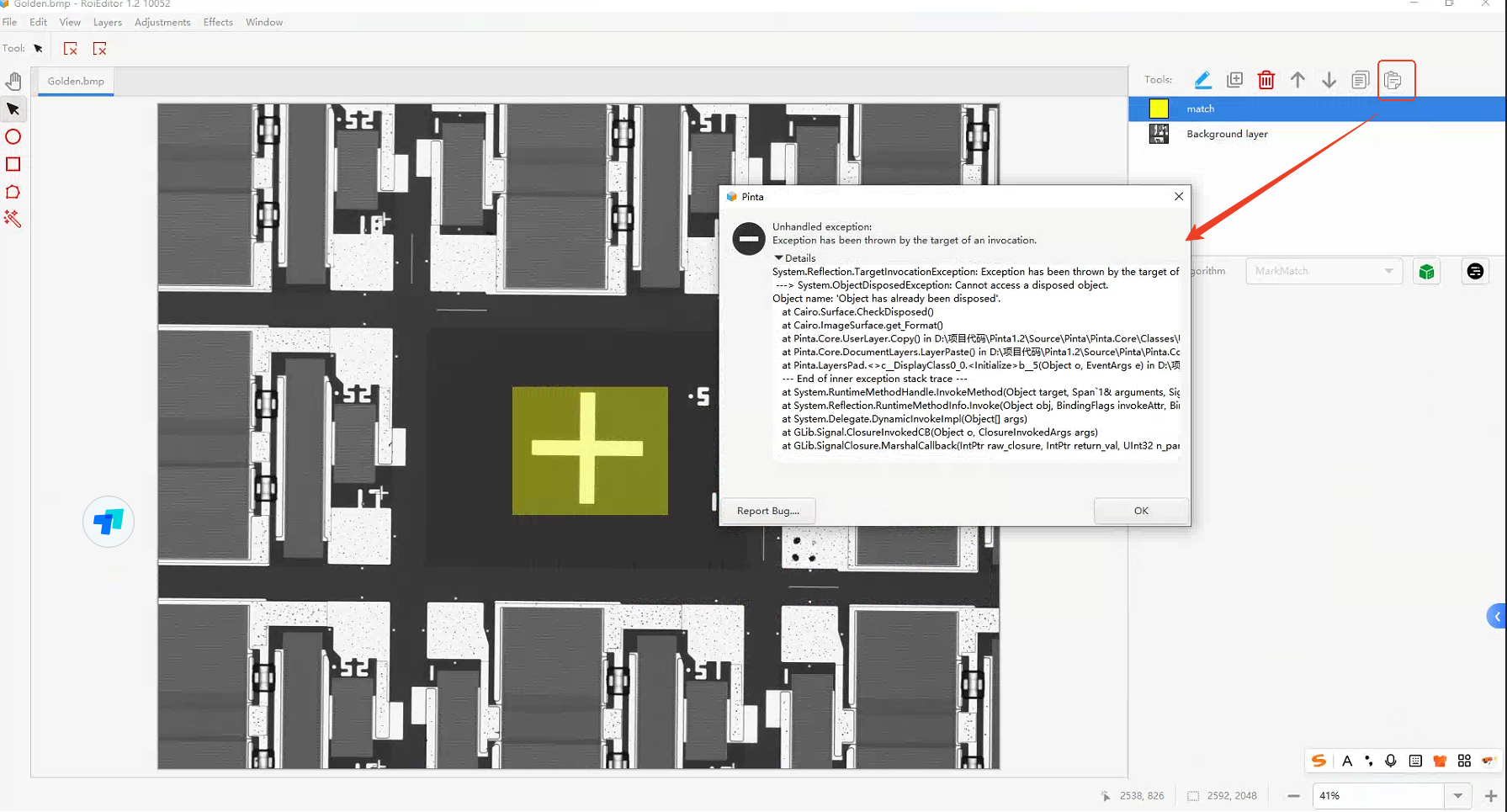Click the Sogou S logo in IME bar
Image resolution: width=1507 pixels, height=812 pixels.
click(x=1319, y=761)
